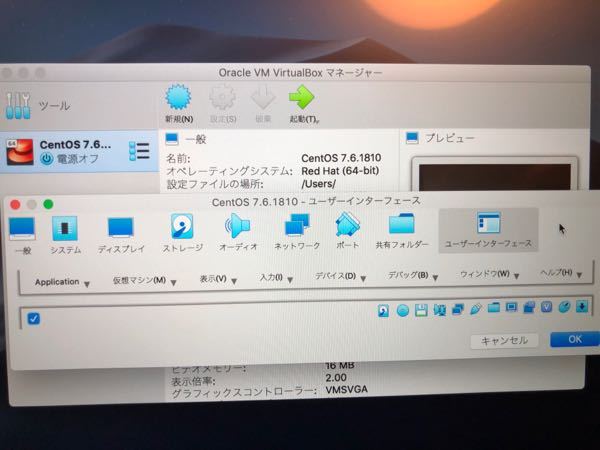
Task: Toggle the ヘルプ(H) menu label
Action: pos(556,272)
